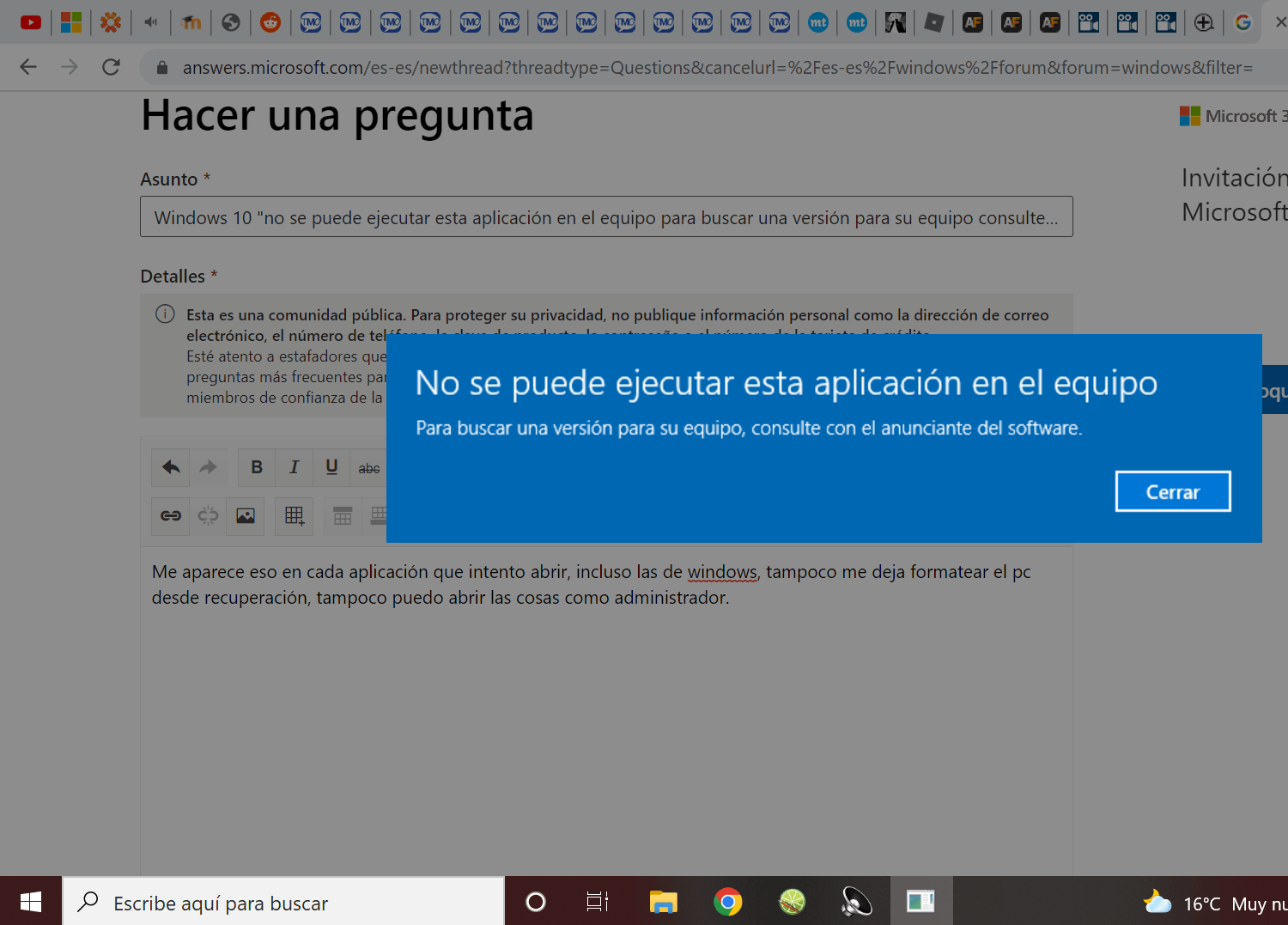Apply strikethrough with the abc icon

369,468
